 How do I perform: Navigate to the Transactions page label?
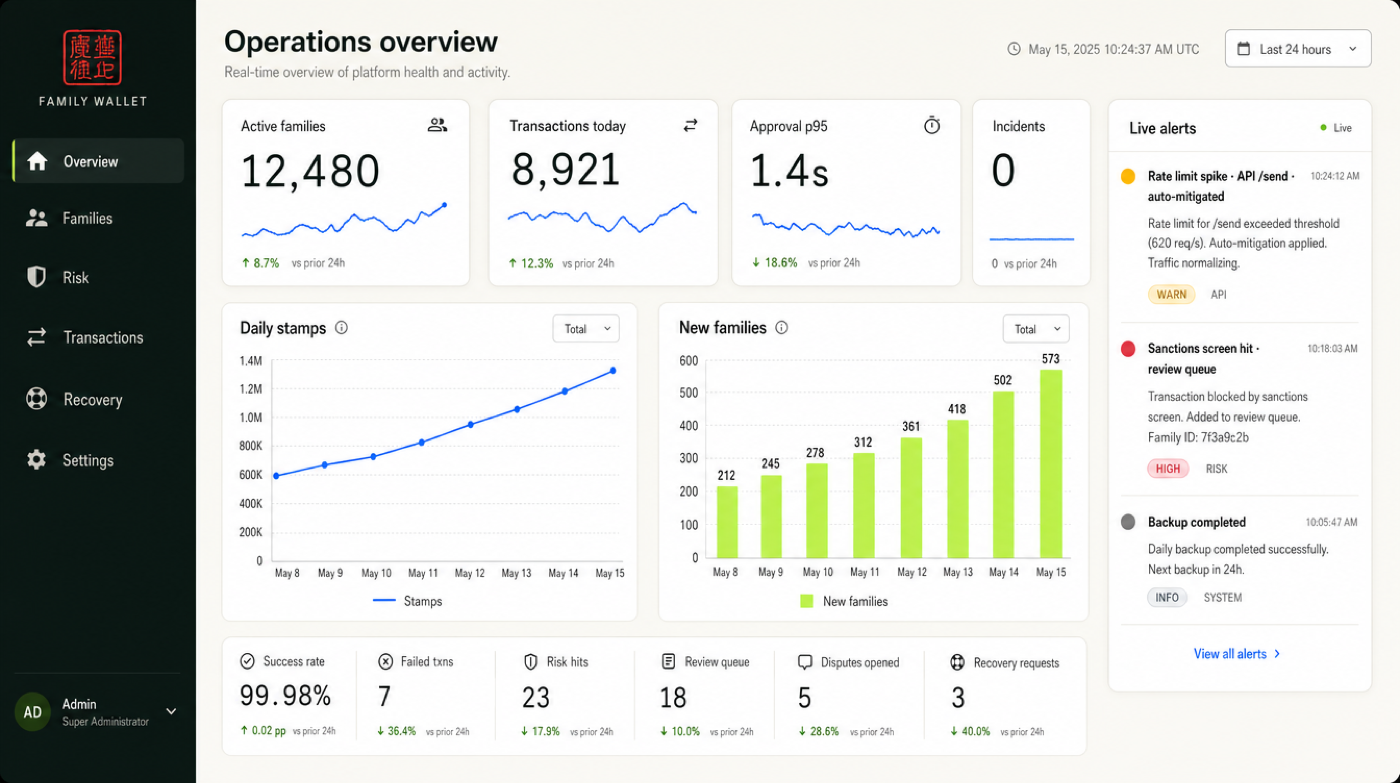point(103,337)
